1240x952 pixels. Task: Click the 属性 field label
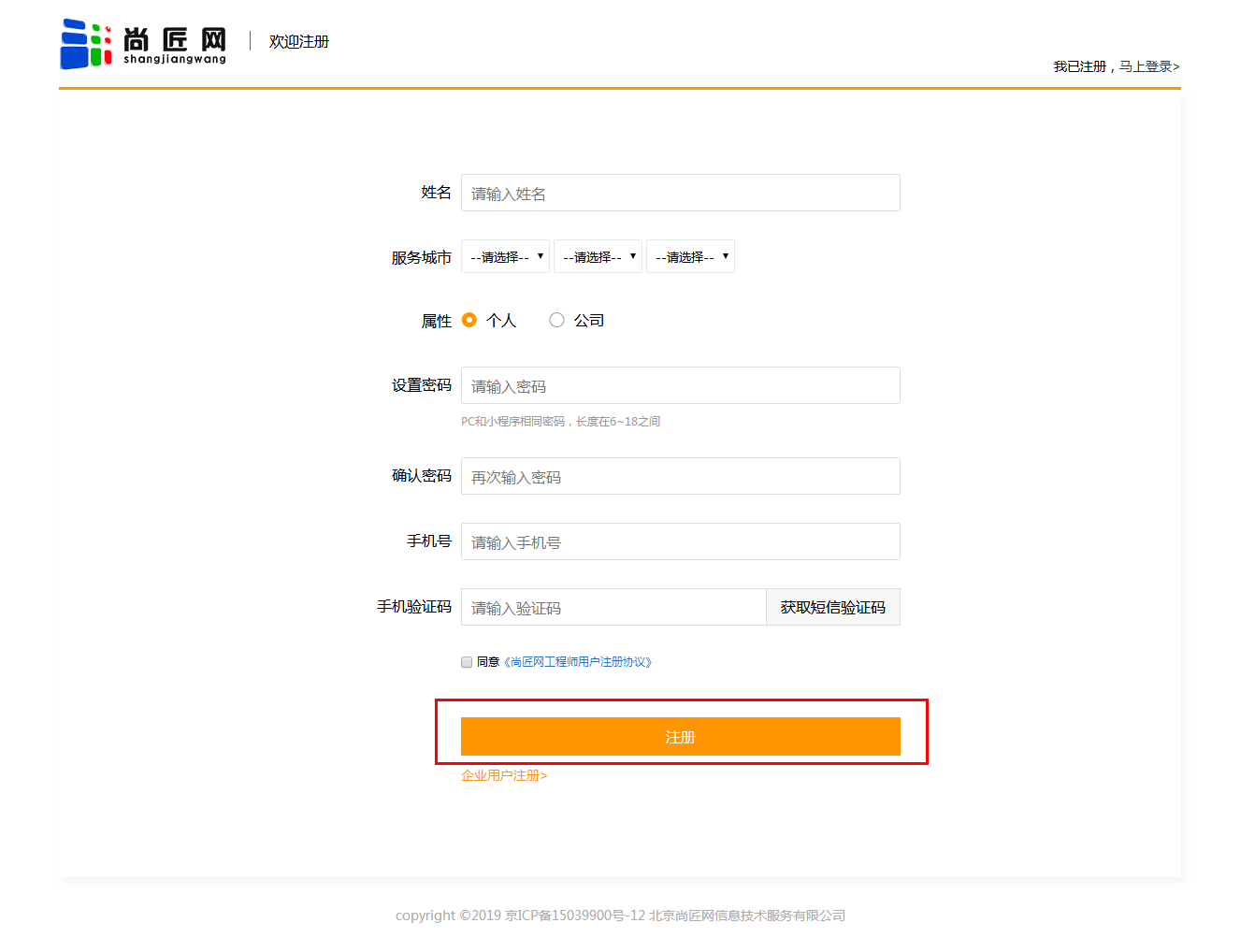click(436, 321)
